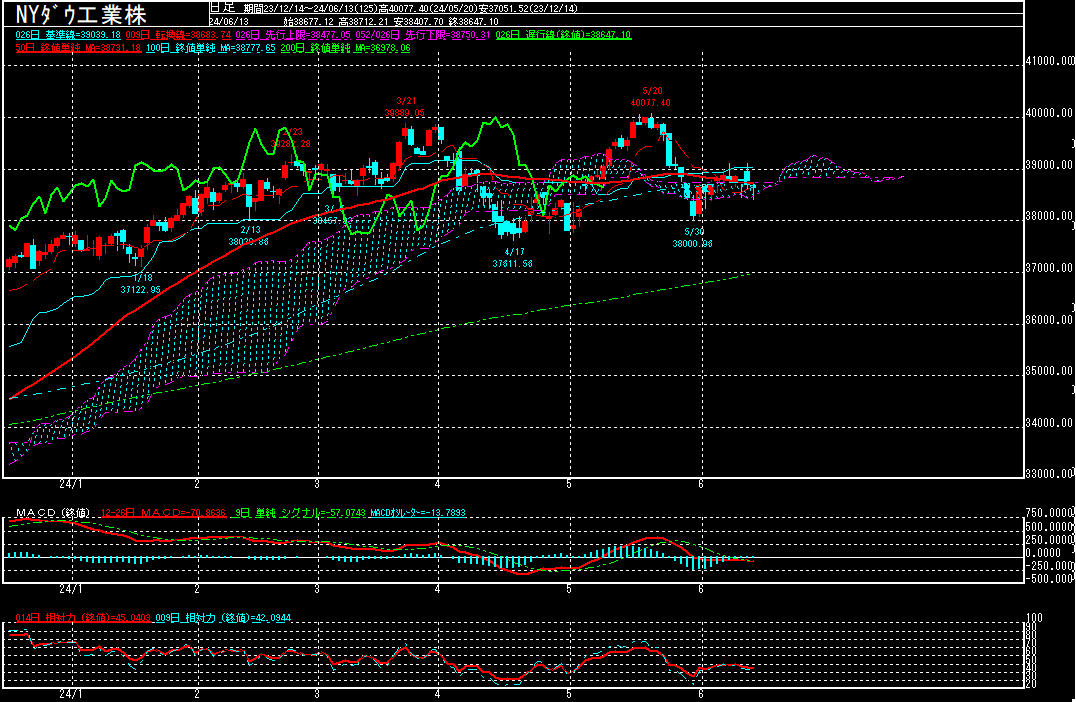Viewport: 1076px width, 702px height.
Task: Click the 9日 単純 シグナル=-57.0743 legend
Action: [x=300, y=513]
